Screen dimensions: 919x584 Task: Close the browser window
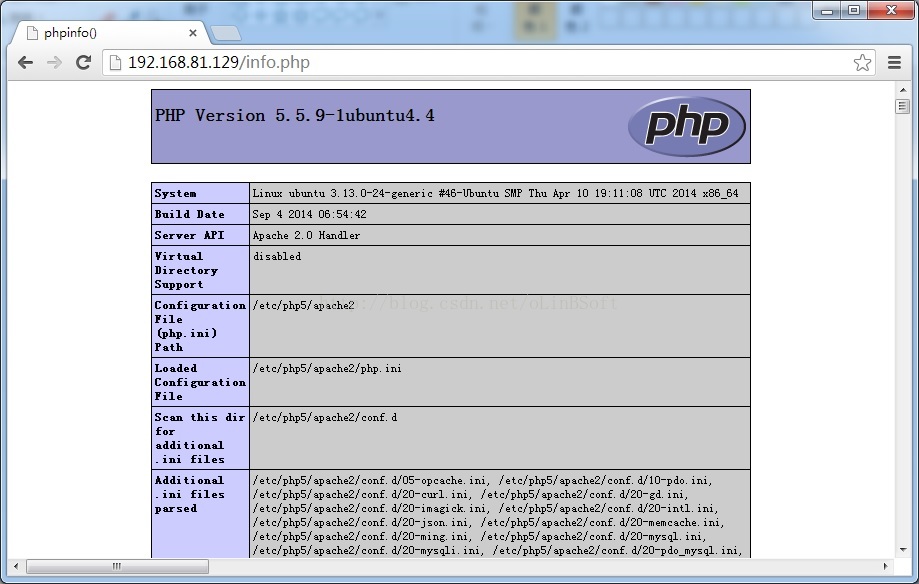891,10
